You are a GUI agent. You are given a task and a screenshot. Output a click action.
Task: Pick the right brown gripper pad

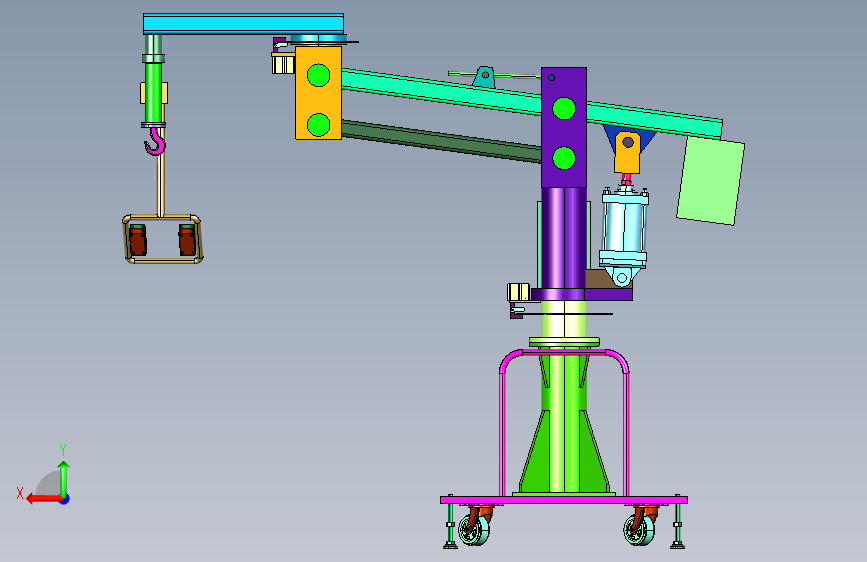pos(187,240)
